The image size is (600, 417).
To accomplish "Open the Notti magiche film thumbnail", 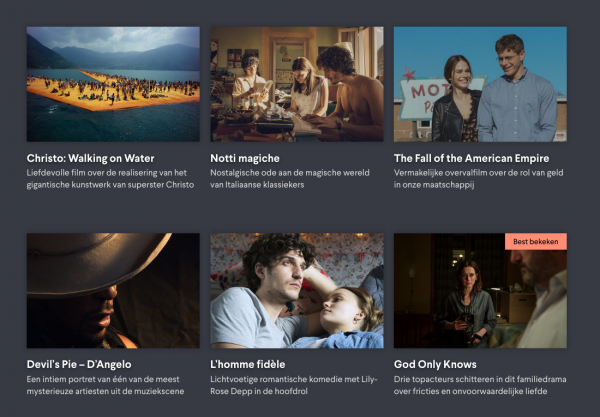I will tap(297, 84).
